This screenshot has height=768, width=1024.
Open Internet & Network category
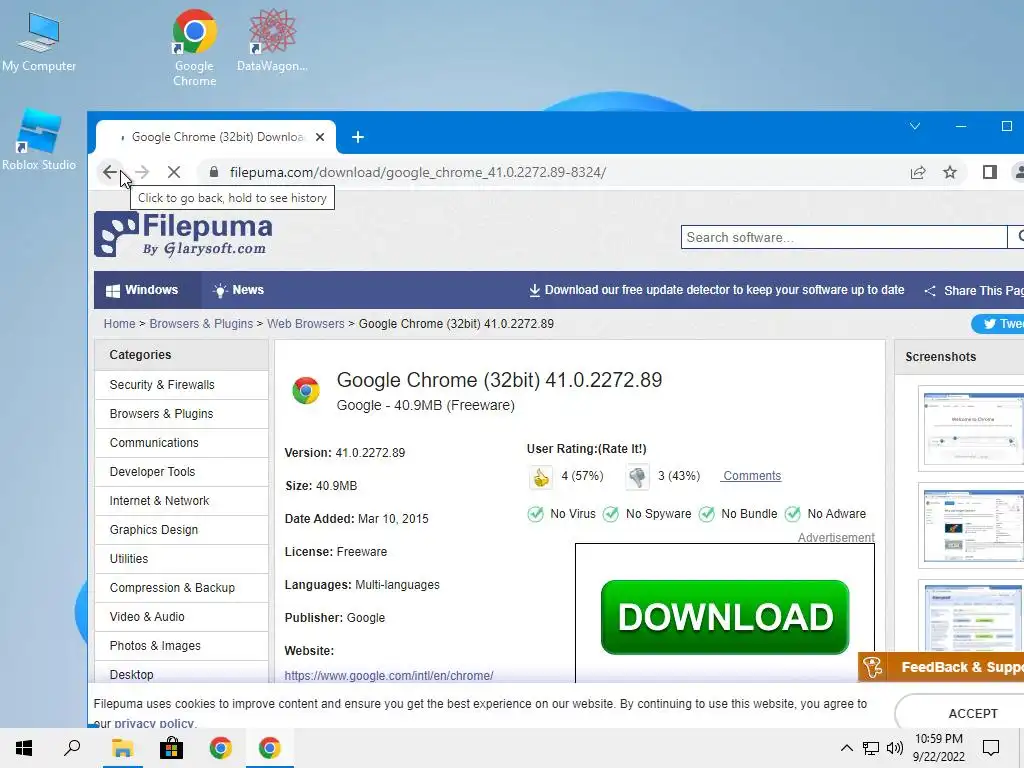tap(182, 501)
